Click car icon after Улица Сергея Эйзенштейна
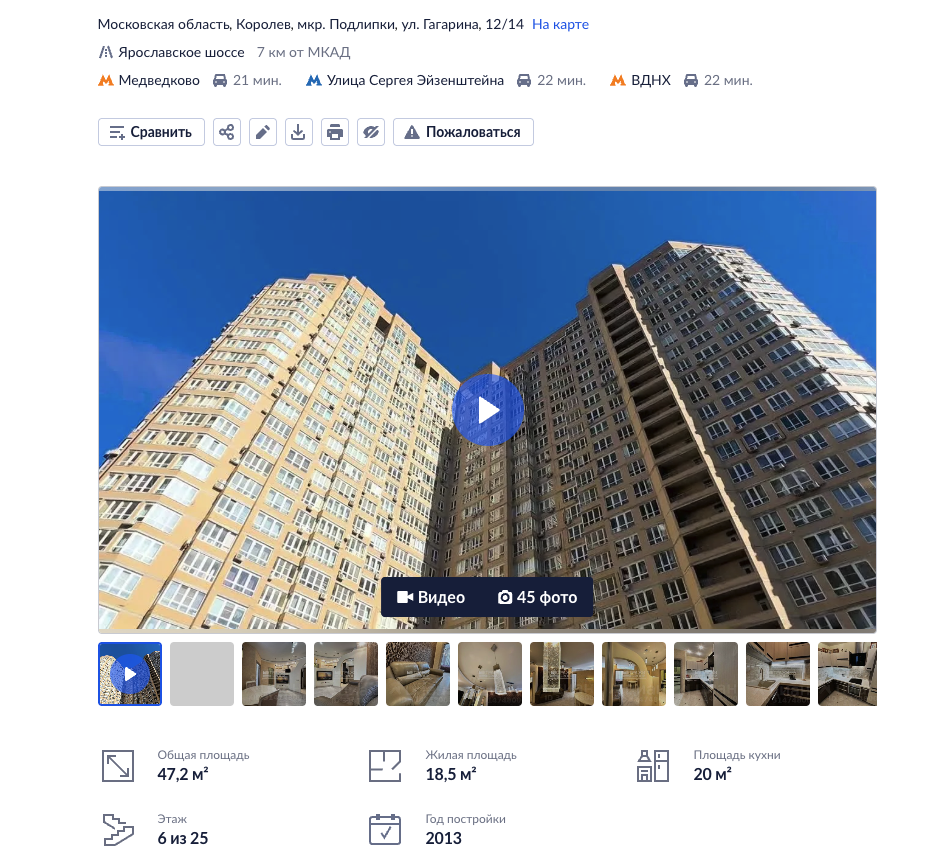Screen dimensions: 926x851 coord(524,80)
